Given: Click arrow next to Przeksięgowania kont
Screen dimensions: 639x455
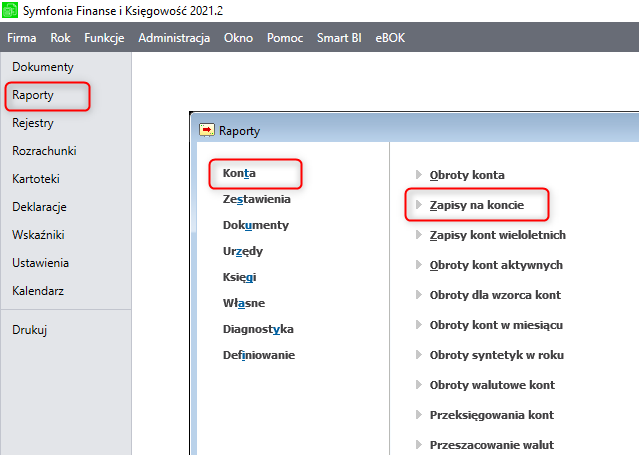Looking at the screenshot, I should click(419, 415).
